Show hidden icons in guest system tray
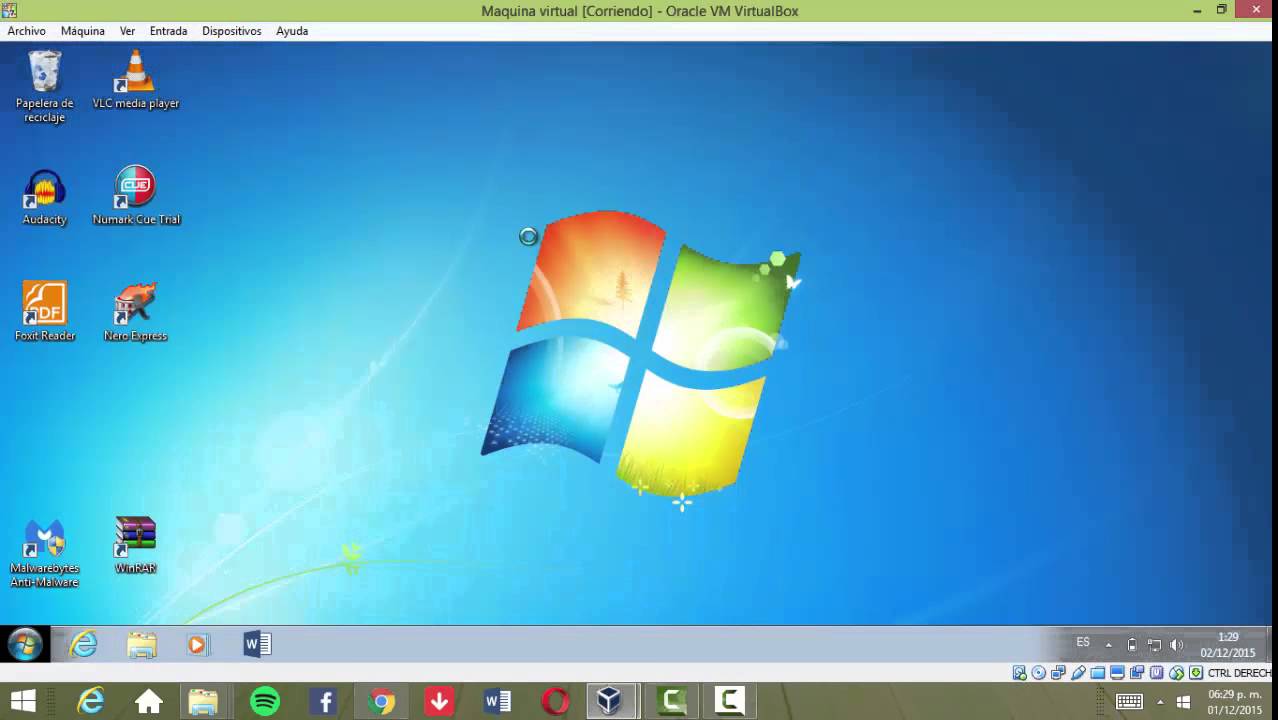 (1108, 645)
